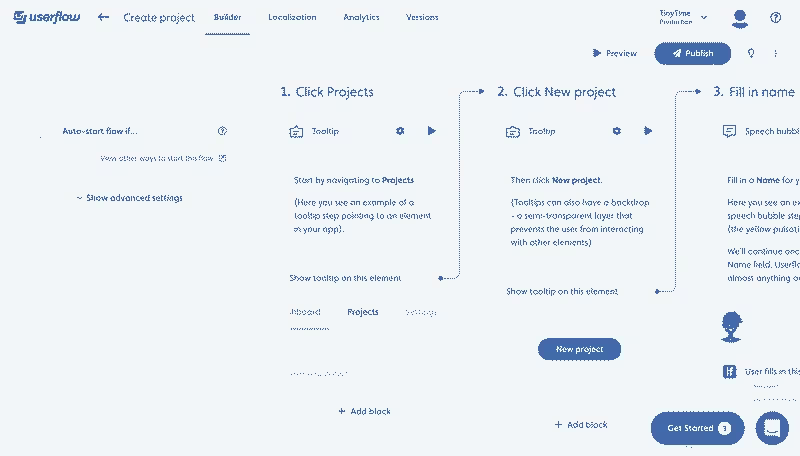800x456 pixels.
Task: Click the Userflow logo
Action: tap(46, 17)
